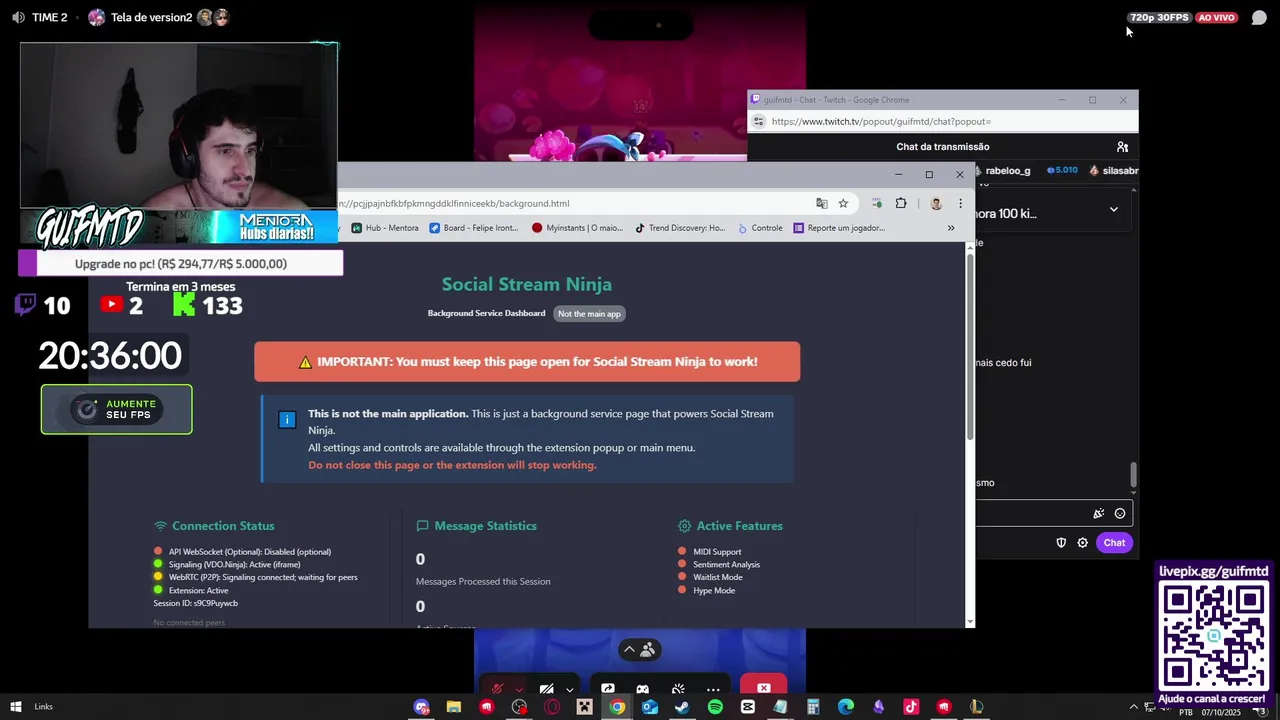1280x720 pixels.
Task: Open the dropdown arrow next to camera
Action: 569,689
